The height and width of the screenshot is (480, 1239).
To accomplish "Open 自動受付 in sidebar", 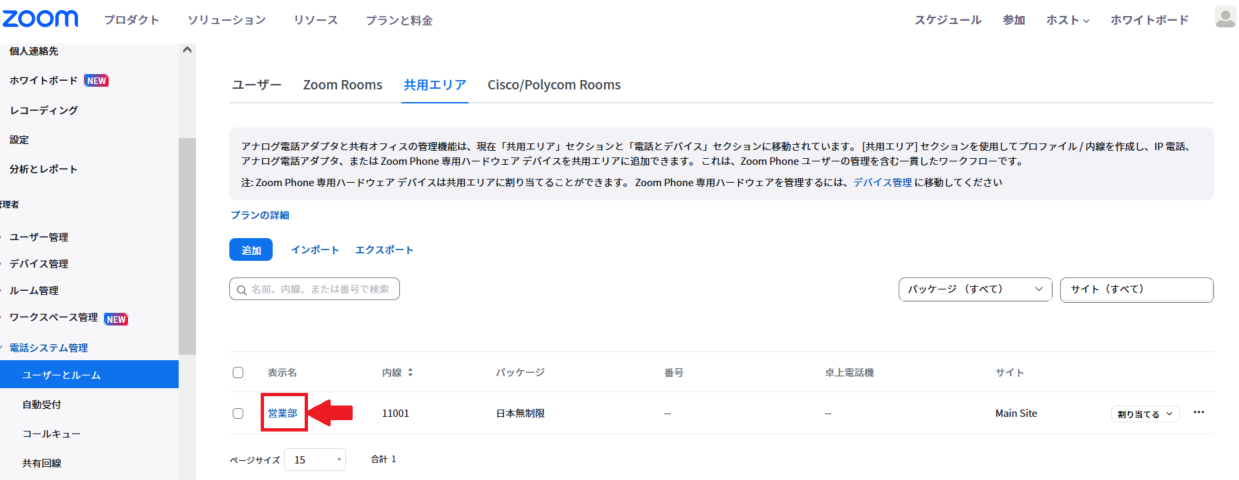I will point(42,405).
